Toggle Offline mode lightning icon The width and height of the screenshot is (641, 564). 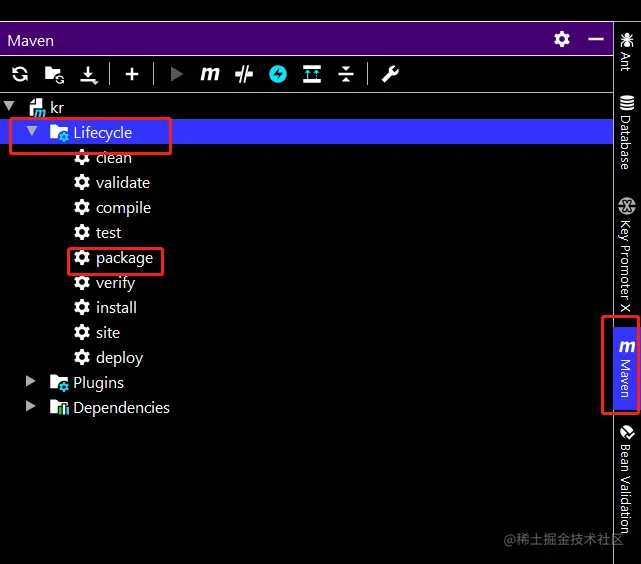click(x=278, y=74)
